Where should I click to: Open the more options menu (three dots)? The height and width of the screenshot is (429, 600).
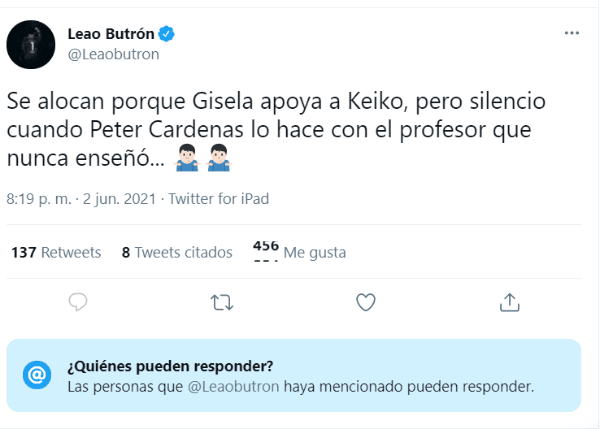click(x=571, y=33)
